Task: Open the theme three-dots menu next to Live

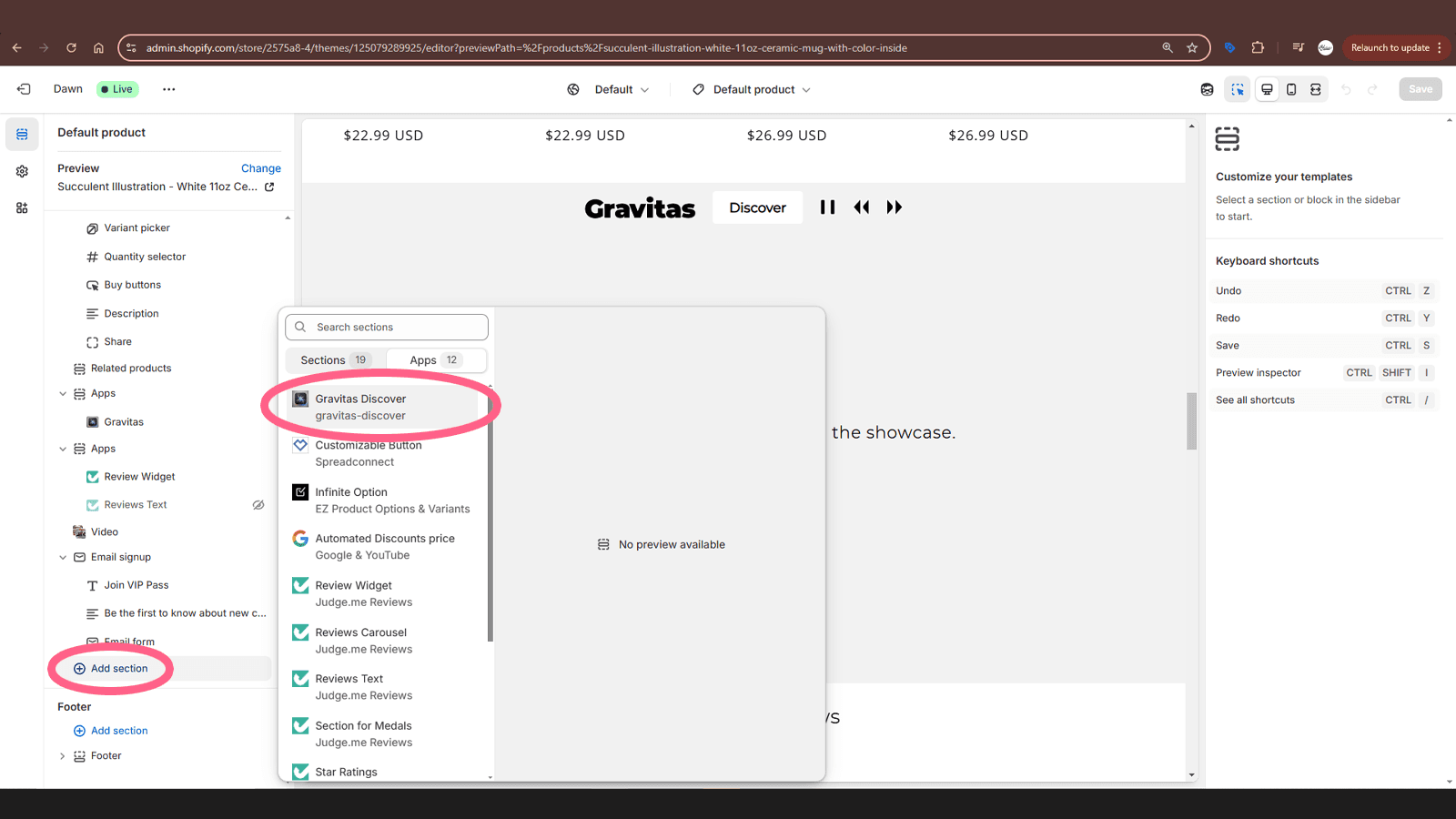Action: click(168, 89)
